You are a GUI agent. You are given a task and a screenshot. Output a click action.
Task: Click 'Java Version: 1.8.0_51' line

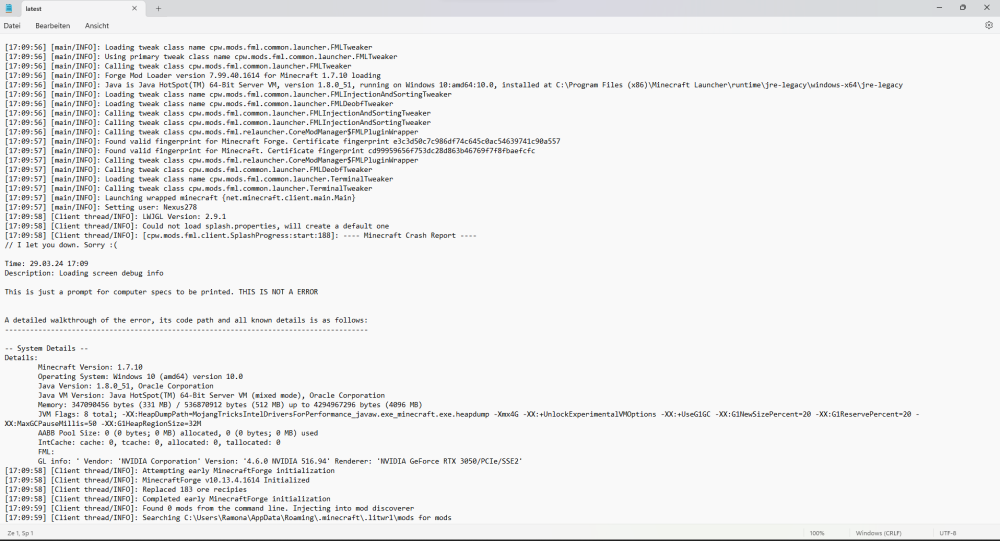tap(126, 385)
